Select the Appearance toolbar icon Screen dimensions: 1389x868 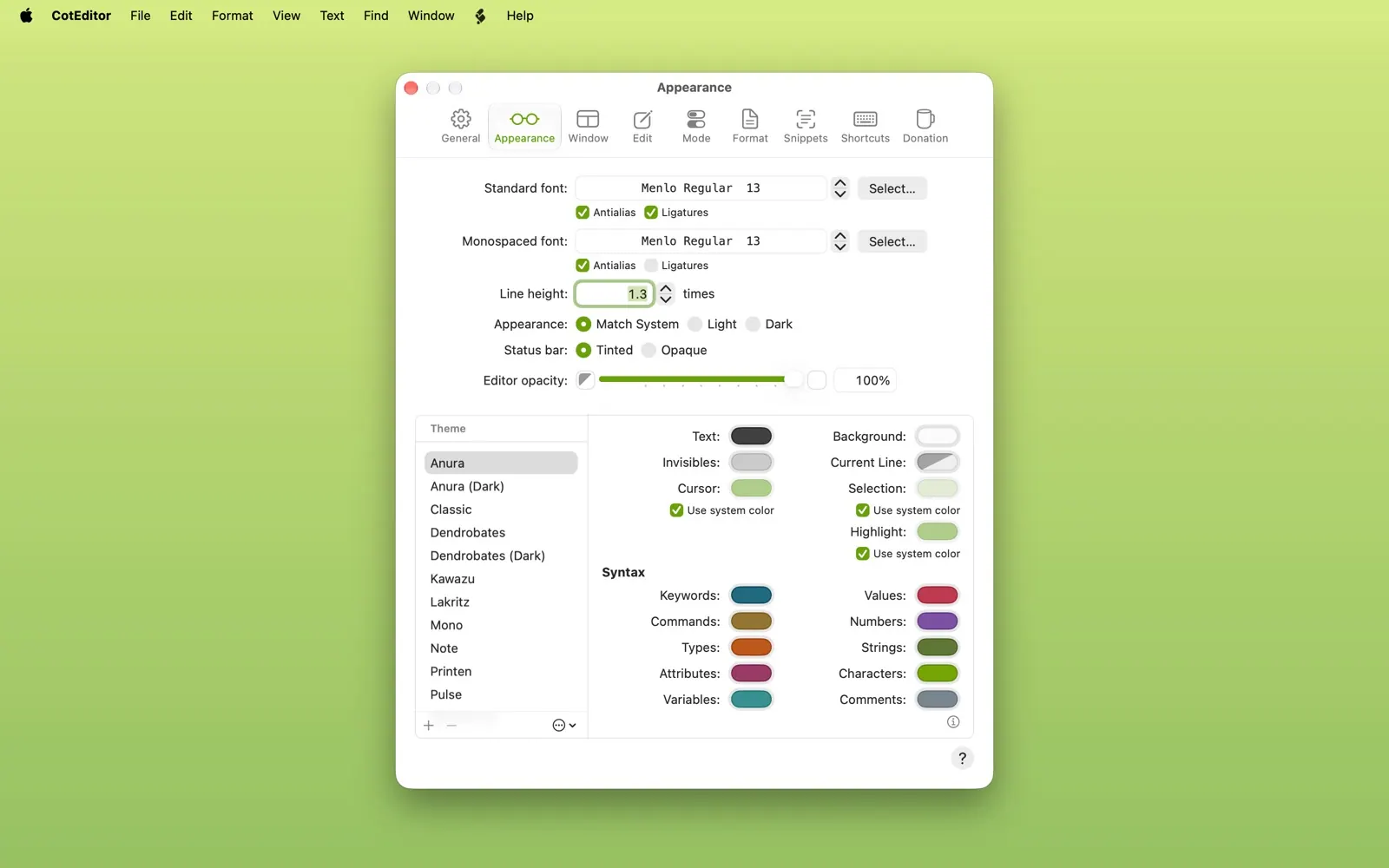(524, 126)
